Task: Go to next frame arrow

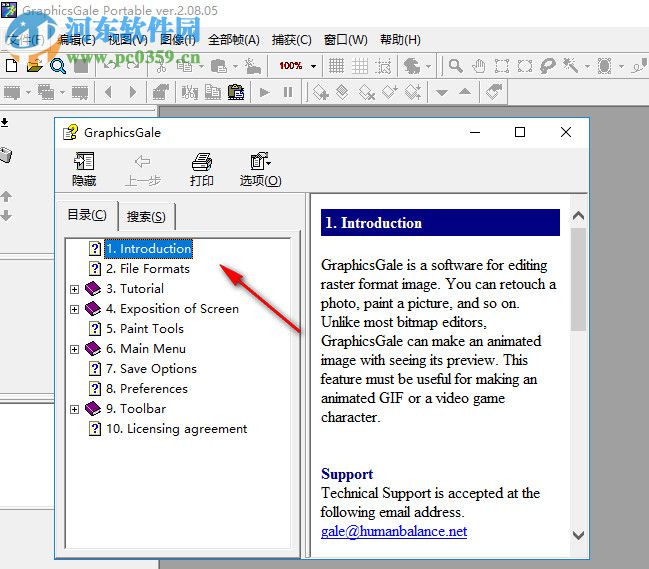Action: [x=132, y=92]
